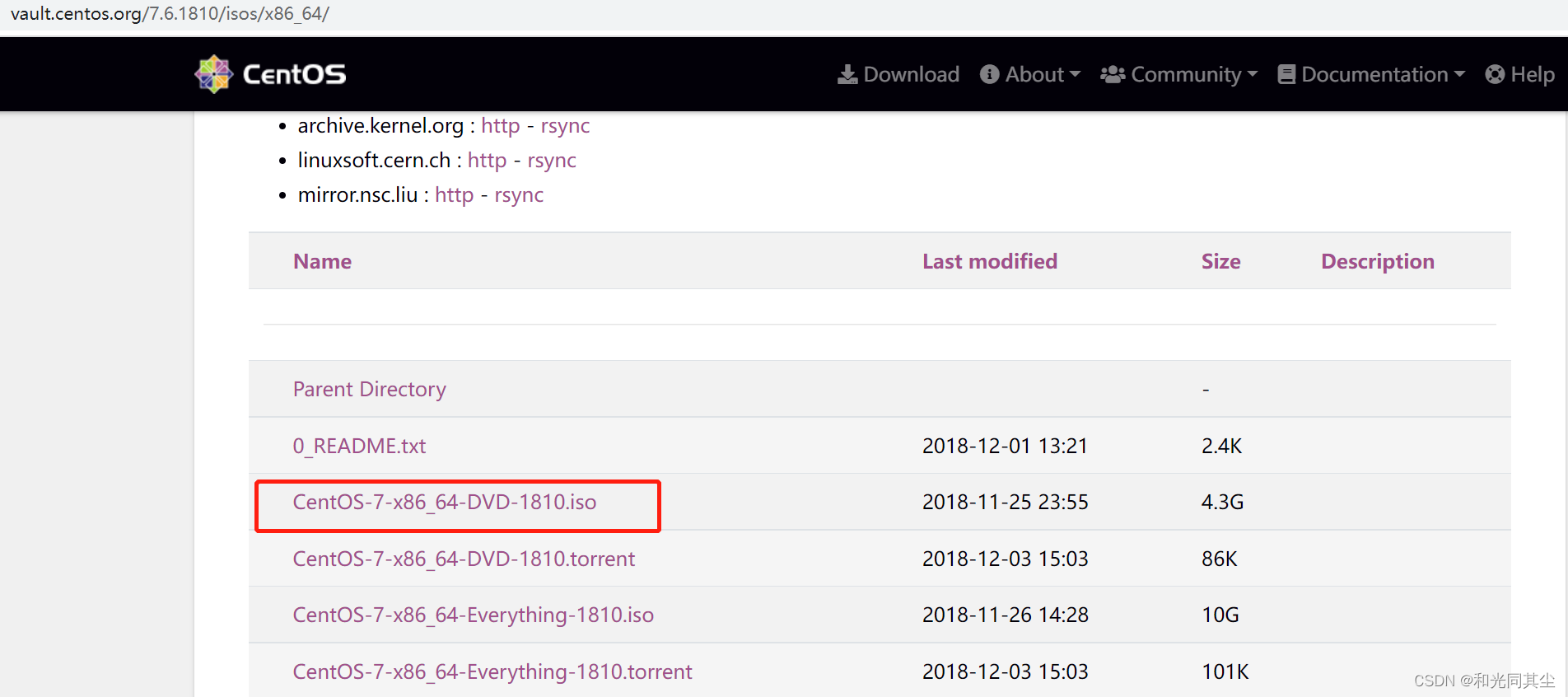This screenshot has height=697, width=1568.
Task: Click the CentOS wordmark text
Action: (x=294, y=75)
